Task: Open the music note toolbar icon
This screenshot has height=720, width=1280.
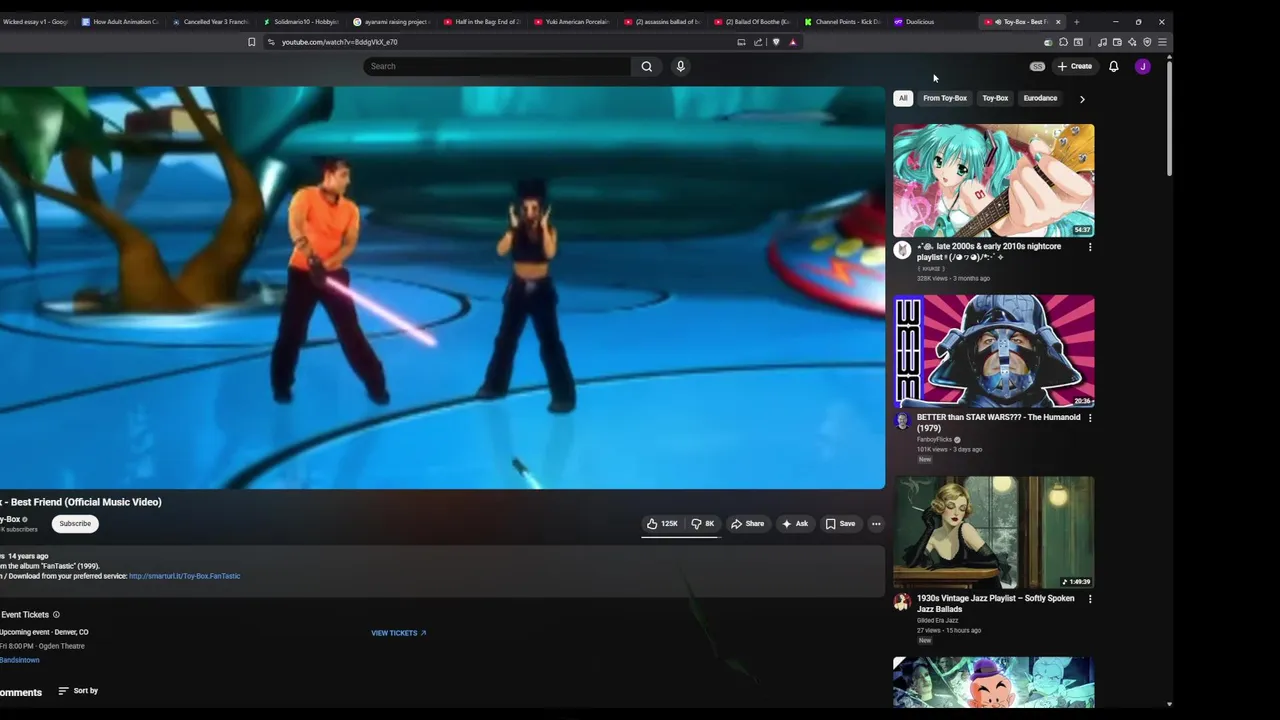Action: 1102,42
